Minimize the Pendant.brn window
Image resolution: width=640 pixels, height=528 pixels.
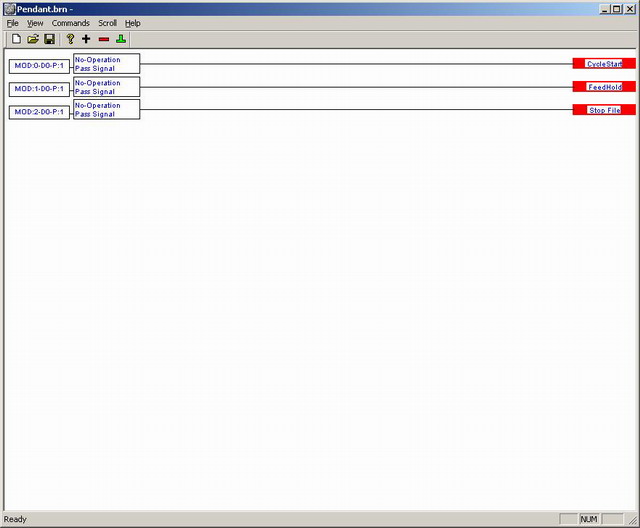point(605,9)
